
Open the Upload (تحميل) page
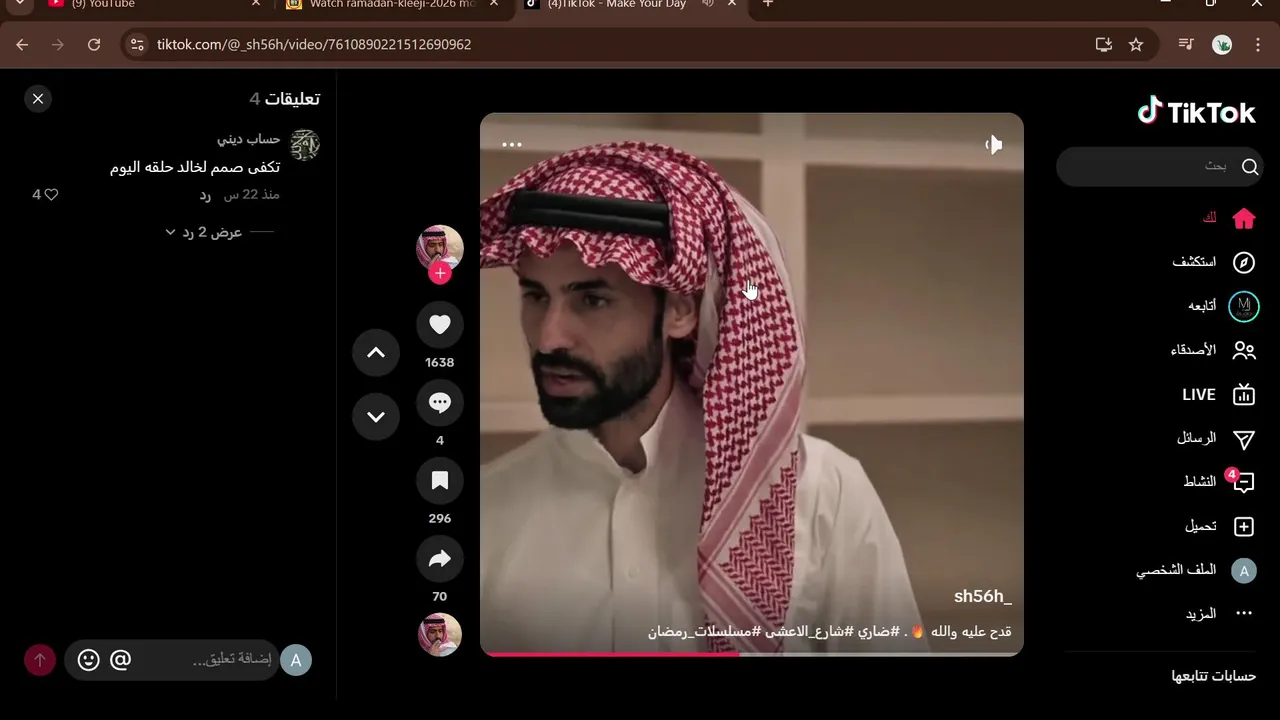click(x=1219, y=526)
